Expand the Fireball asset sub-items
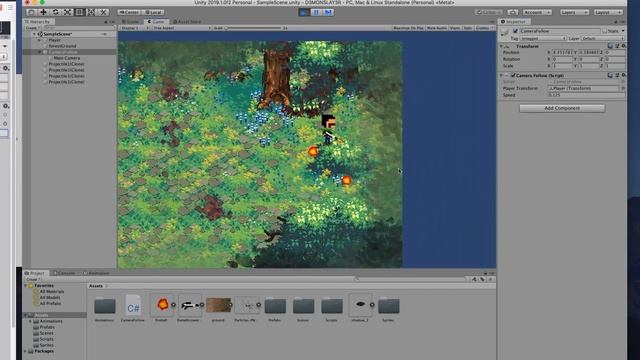Image resolution: width=640 pixels, height=360 pixels. (x=173, y=305)
